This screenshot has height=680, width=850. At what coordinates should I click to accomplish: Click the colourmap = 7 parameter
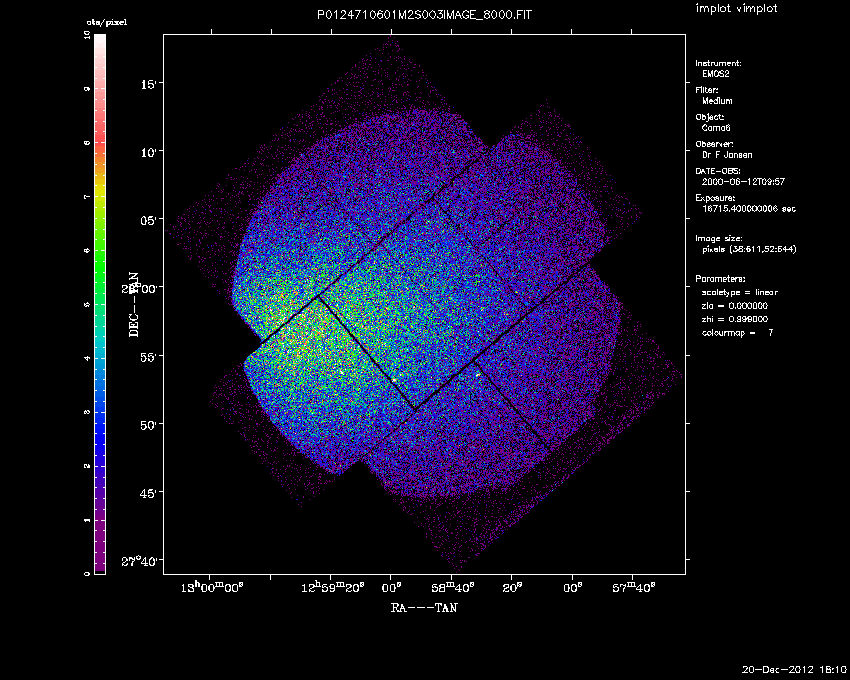(738, 331)
